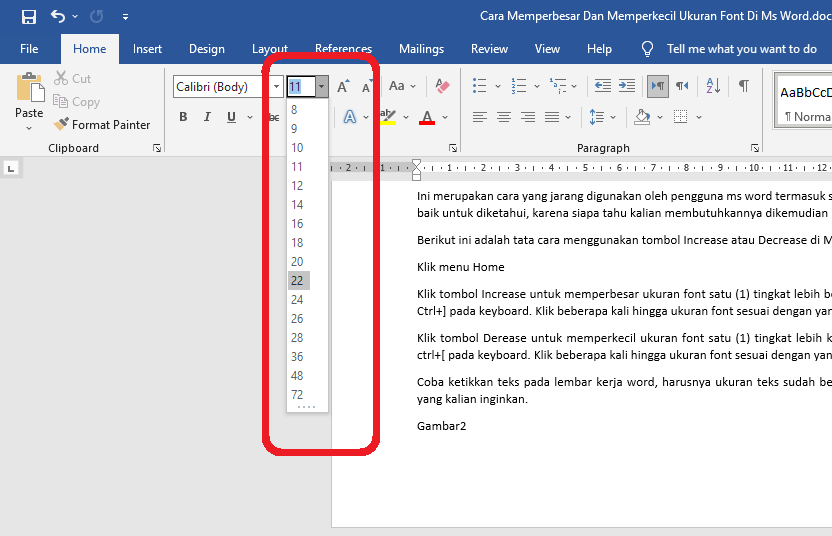The image size is (832, 536).
Task: Click the Undo arrow icon
Action: click(x=58, y=16)
